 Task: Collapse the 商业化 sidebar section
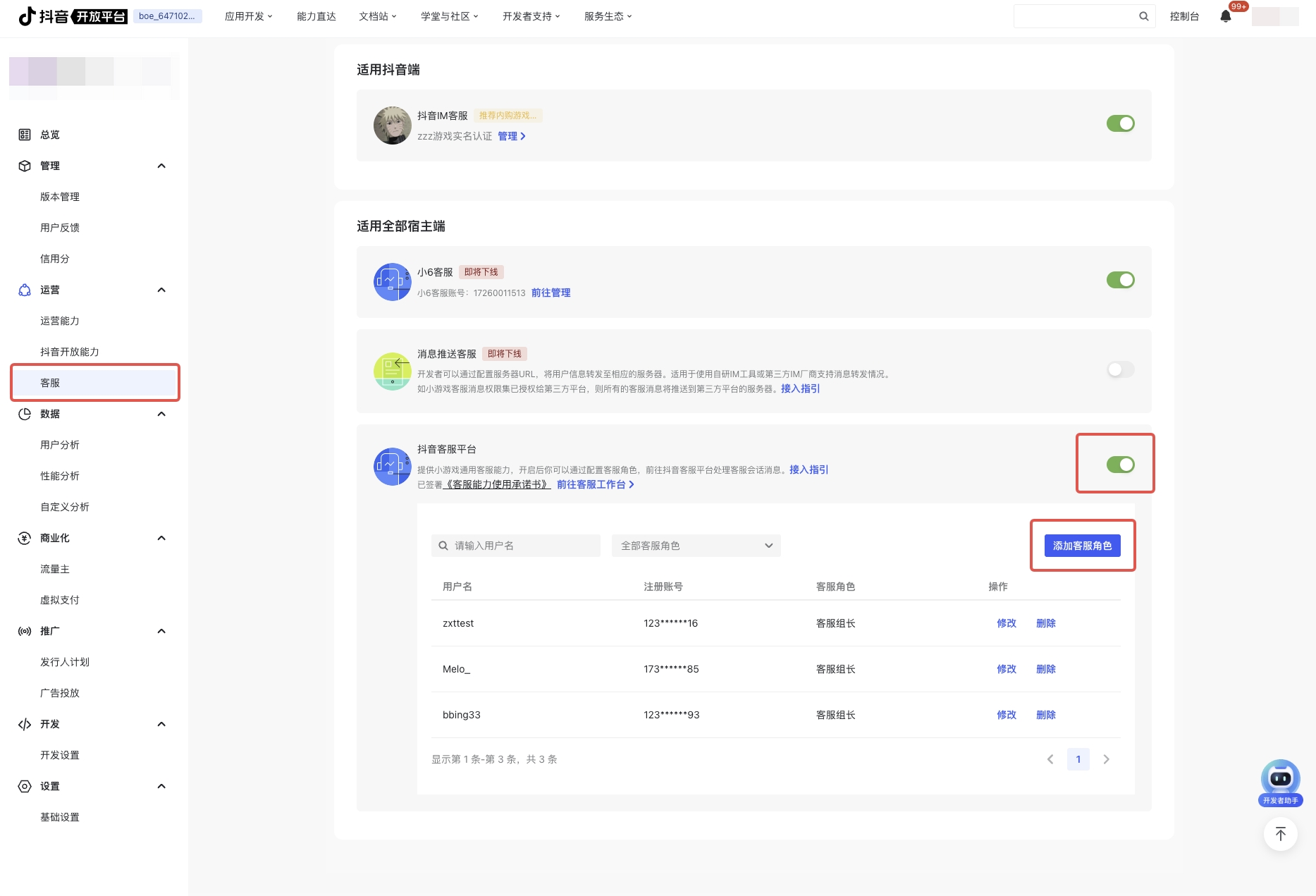tap(161, 538)
